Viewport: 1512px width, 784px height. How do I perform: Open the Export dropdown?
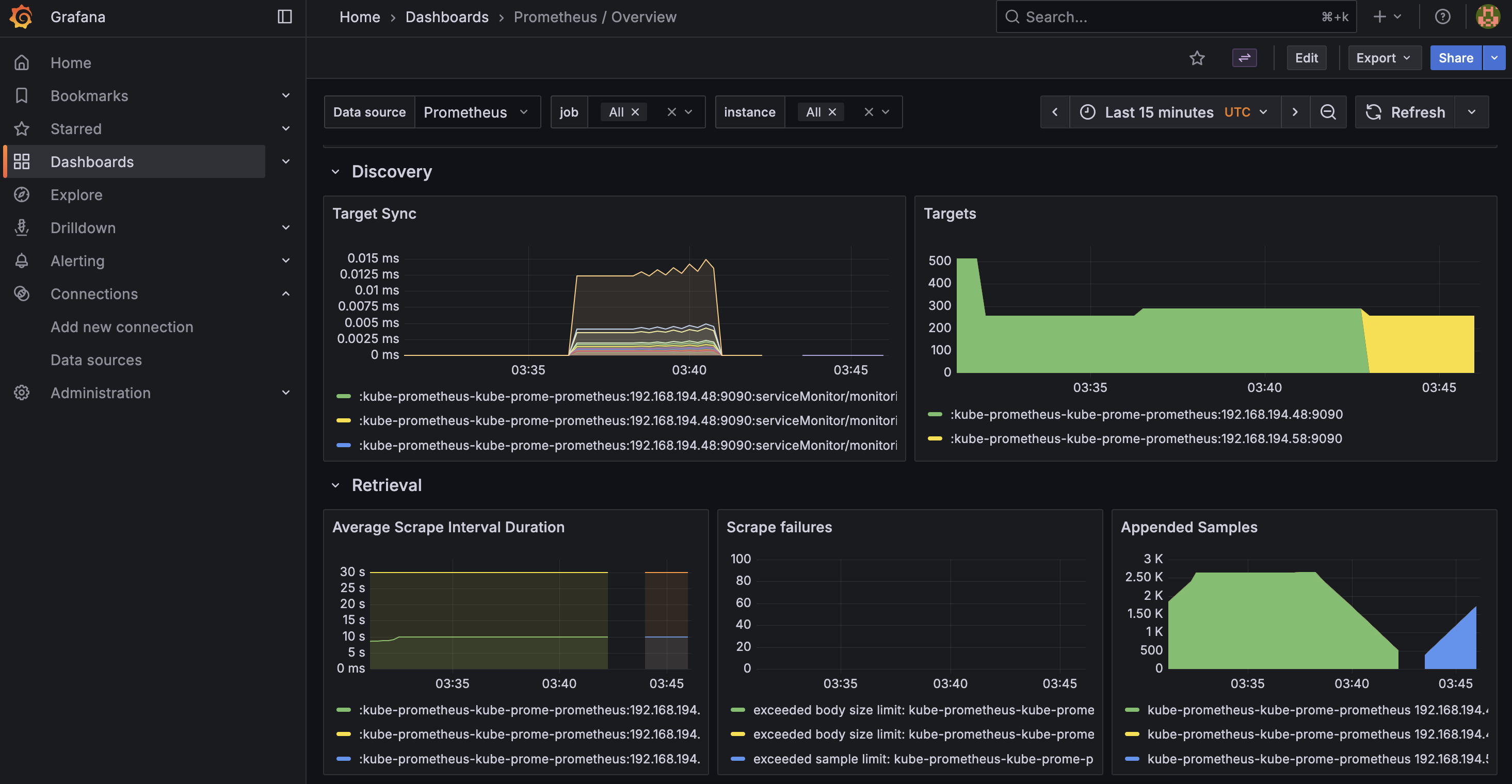tap(1384, 57)
